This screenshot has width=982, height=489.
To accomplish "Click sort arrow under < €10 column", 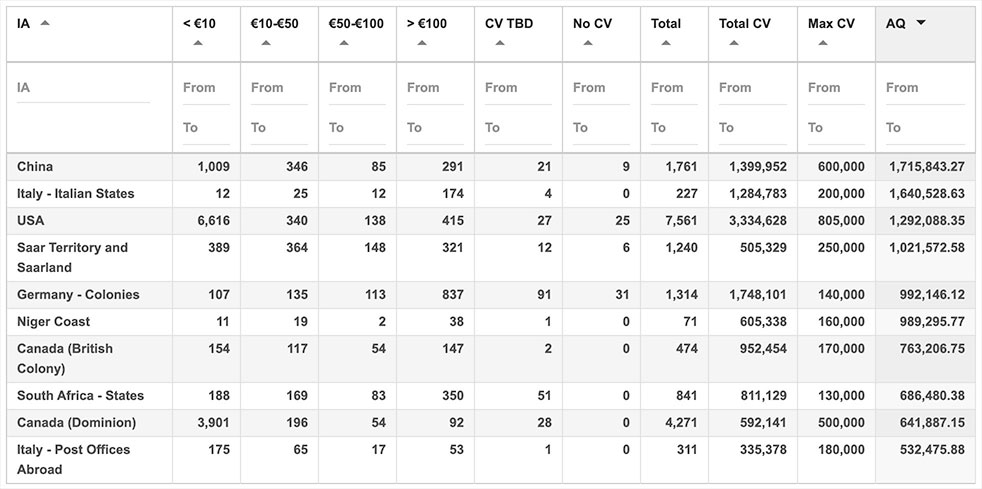I will point(198,43).
